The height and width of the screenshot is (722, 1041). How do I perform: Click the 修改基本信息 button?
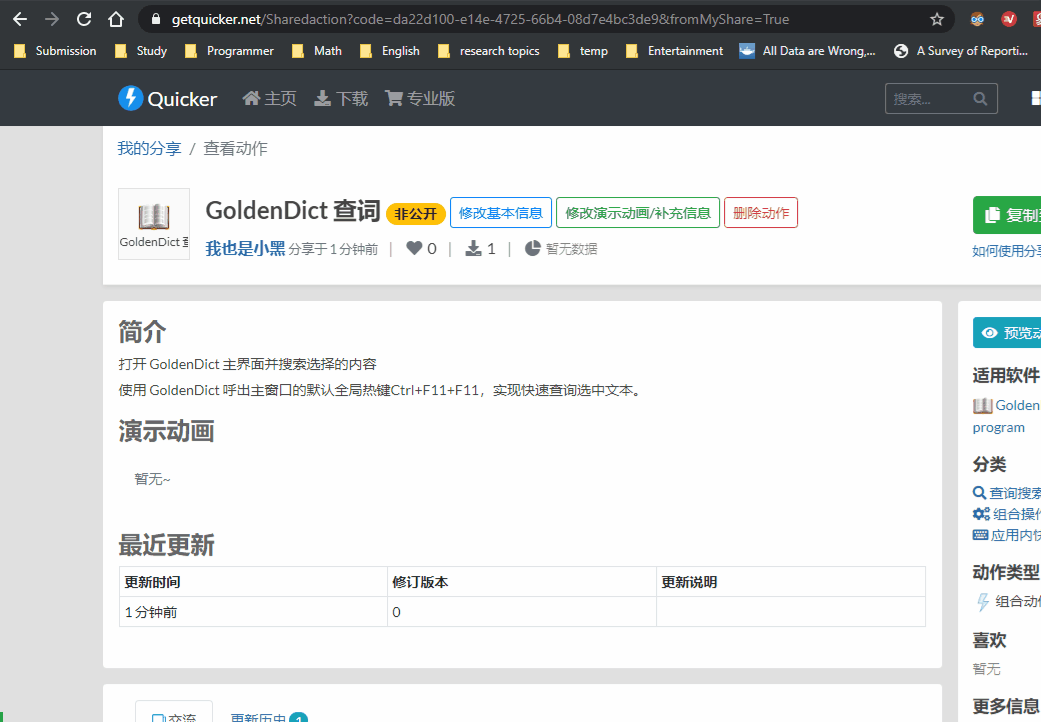point(500,213)
